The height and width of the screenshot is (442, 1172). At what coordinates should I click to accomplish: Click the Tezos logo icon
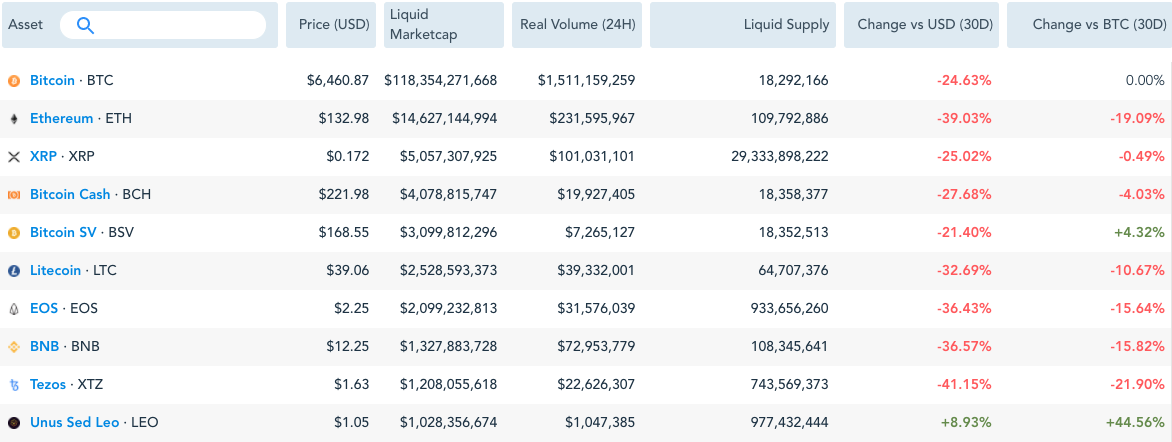pyautogui.click(x=13, y=385)
